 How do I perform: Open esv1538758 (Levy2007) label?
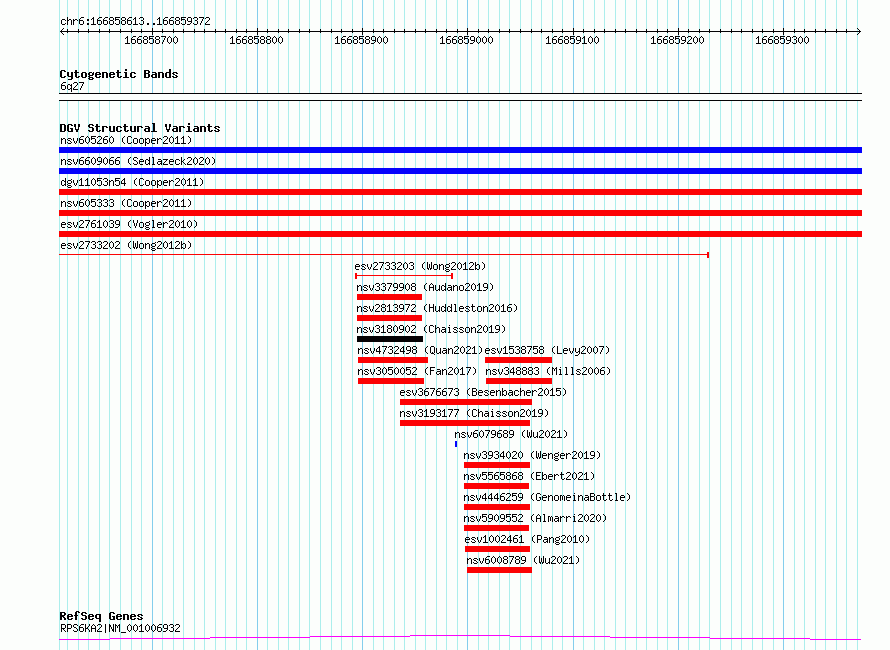(547, 350)
